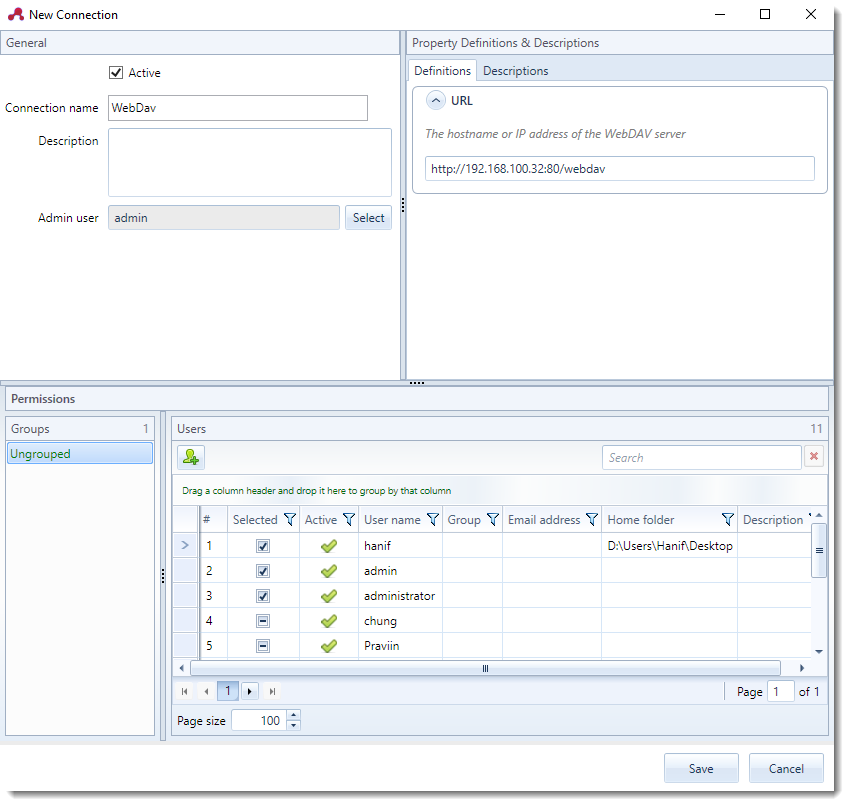The width and height of the screenshot is (849, 806).
Task: Click the Connection name field
Action: [x=238, y=108]
